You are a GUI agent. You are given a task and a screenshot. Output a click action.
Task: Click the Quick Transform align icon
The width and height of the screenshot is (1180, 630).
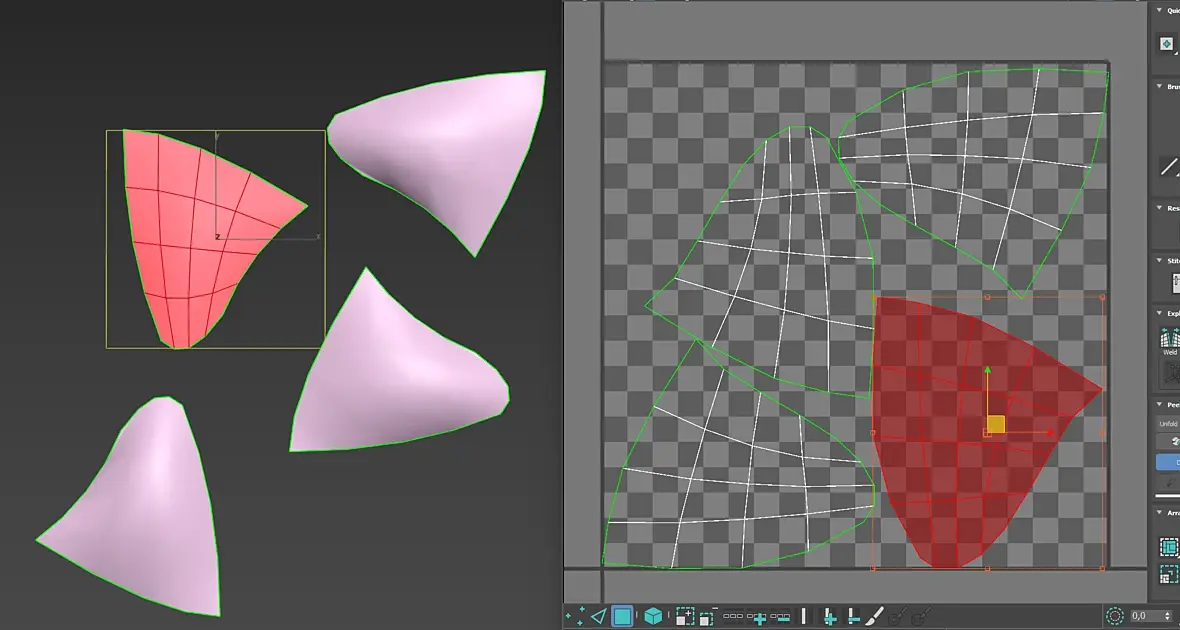pos(1166,44)
